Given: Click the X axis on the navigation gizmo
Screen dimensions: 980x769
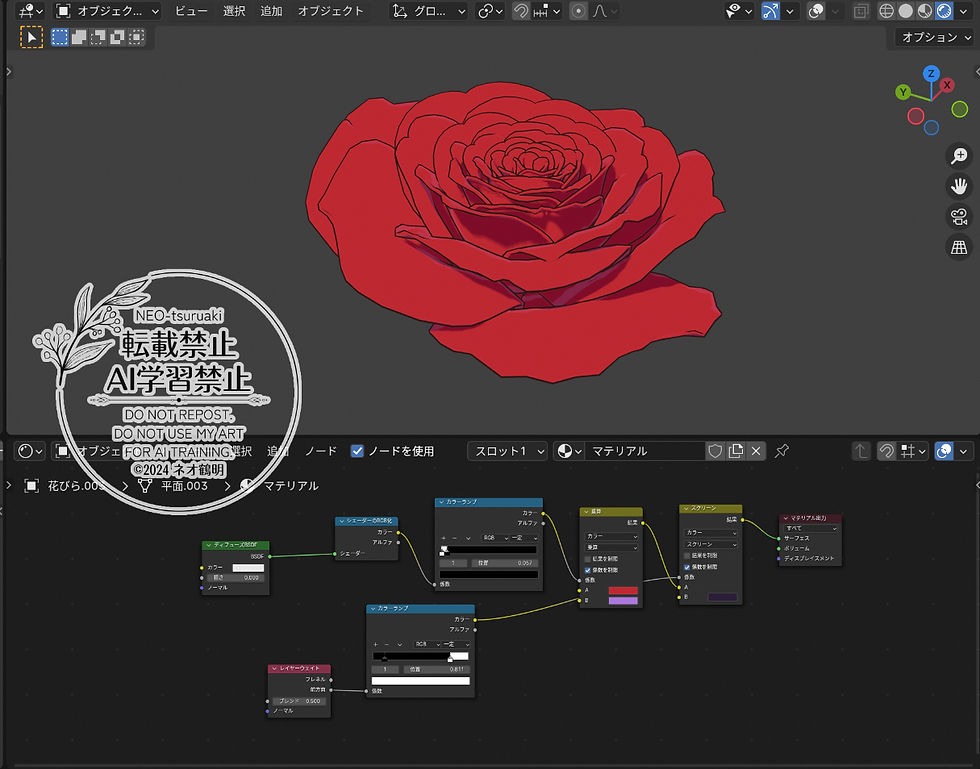Looking at the screenshot, I should point(948,85).
